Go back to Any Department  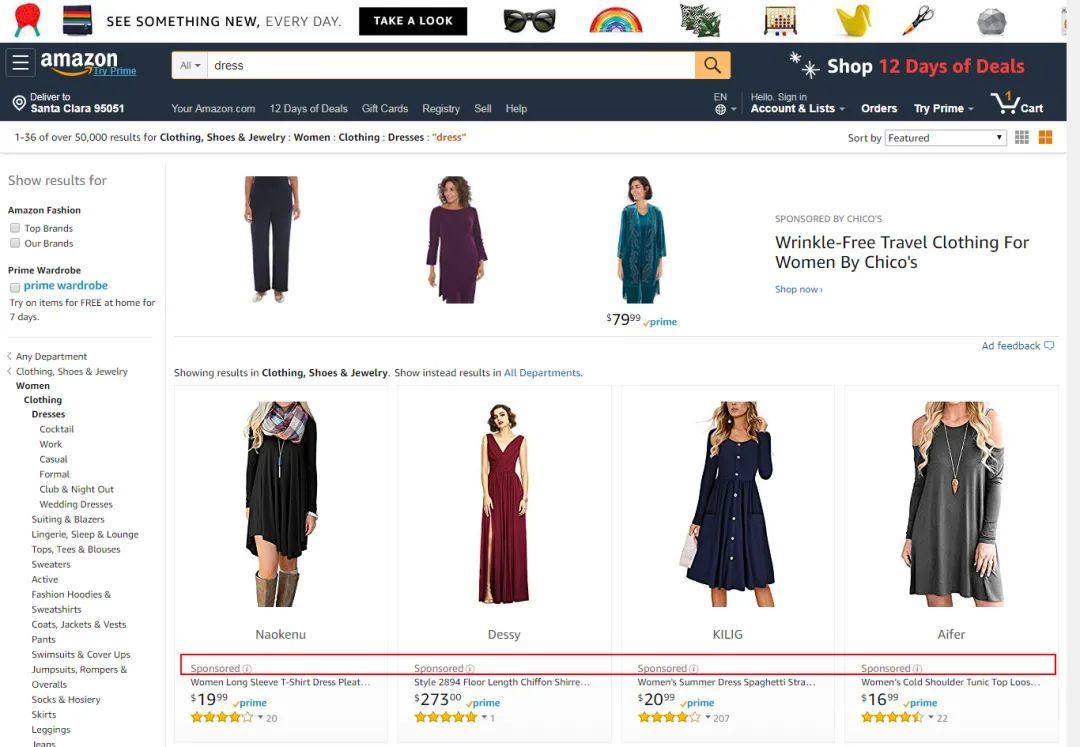point(51,357)
